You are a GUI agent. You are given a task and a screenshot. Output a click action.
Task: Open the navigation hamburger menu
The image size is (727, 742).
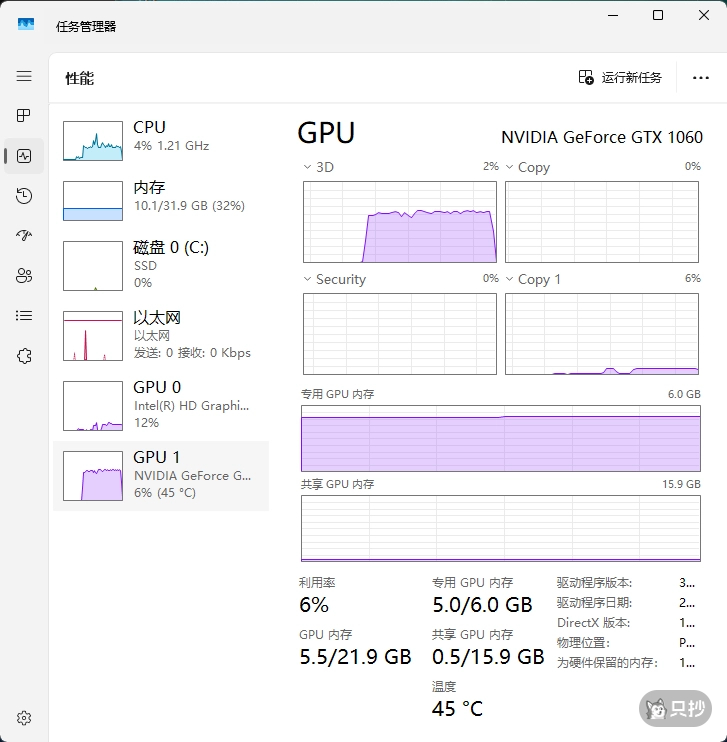(24, 76)
